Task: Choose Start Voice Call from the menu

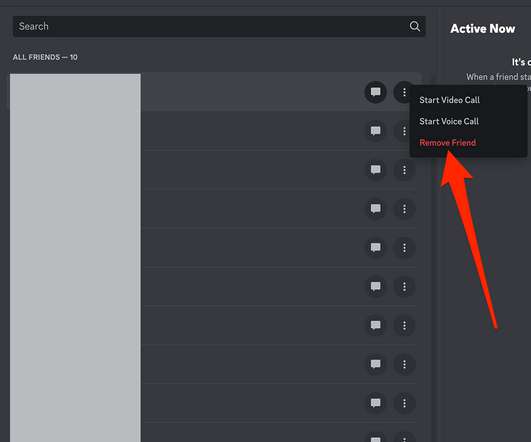Action: tap(449, 121)
